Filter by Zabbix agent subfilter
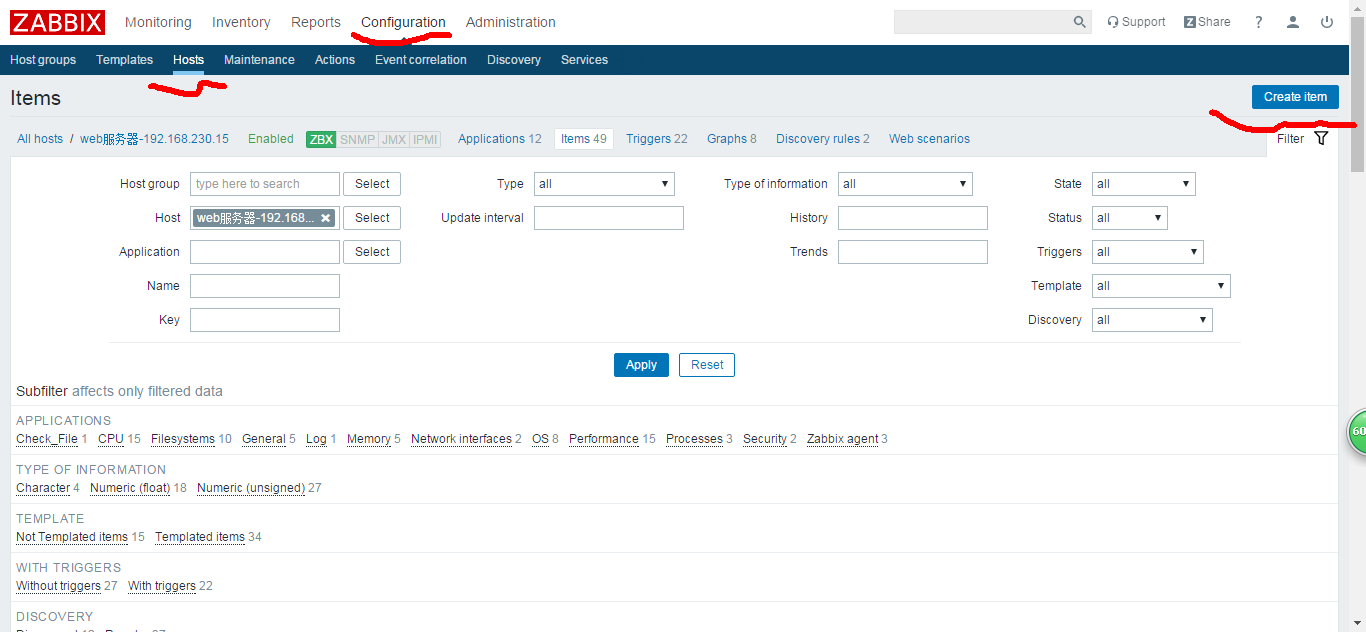The image size is (1366, 632). click(842, 439)
